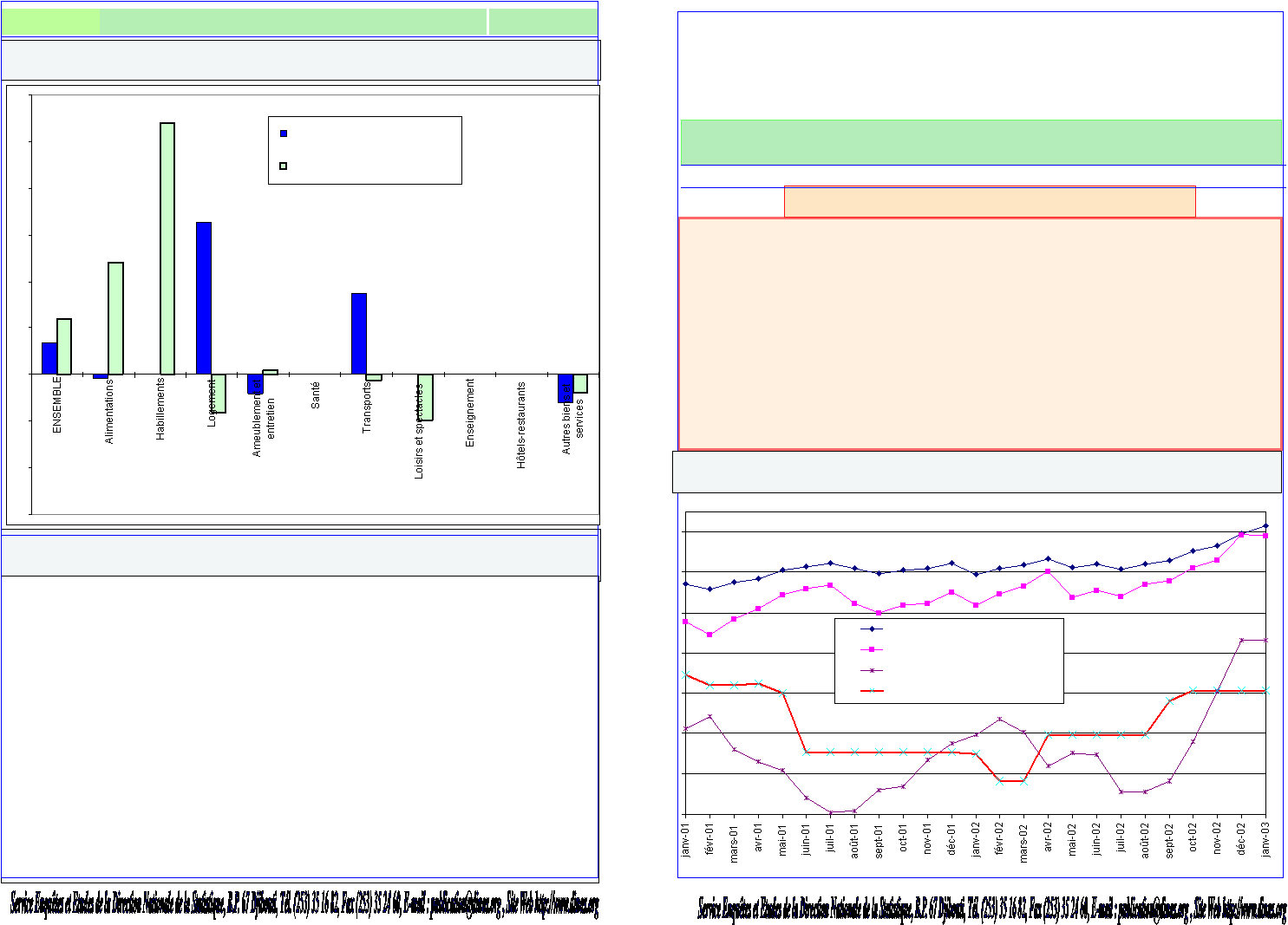Select the magenta square line-chart legend marker
1288x925 pixels.
(872, 649)
